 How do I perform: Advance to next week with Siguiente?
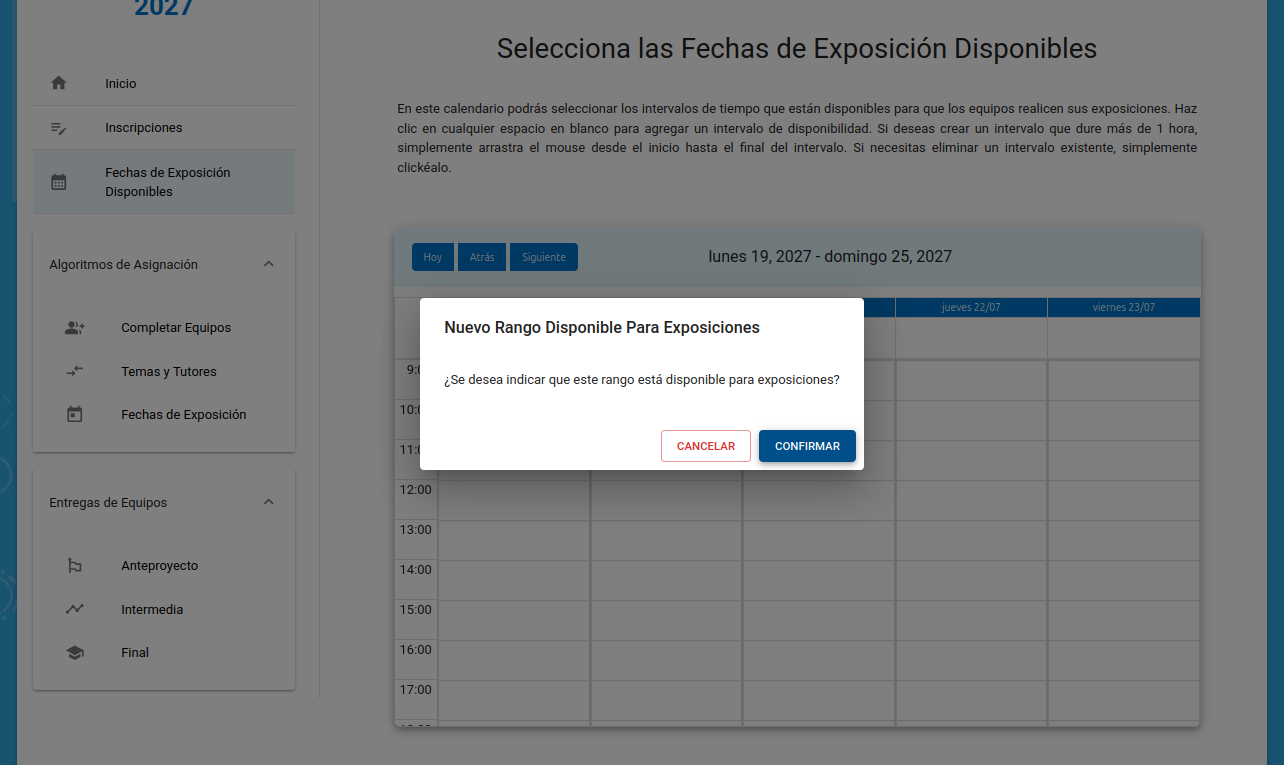544,257
